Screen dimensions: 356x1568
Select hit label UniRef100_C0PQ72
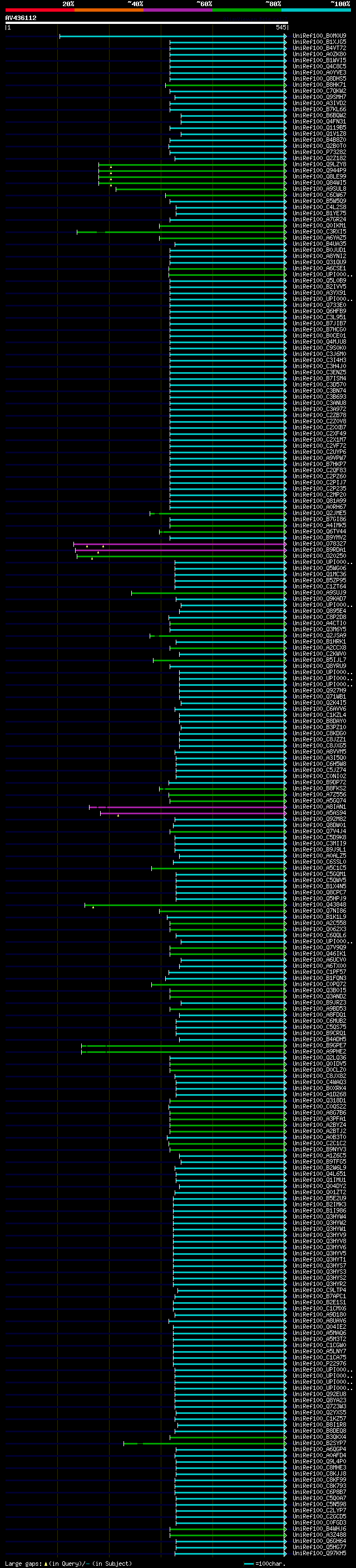(319, 985)
